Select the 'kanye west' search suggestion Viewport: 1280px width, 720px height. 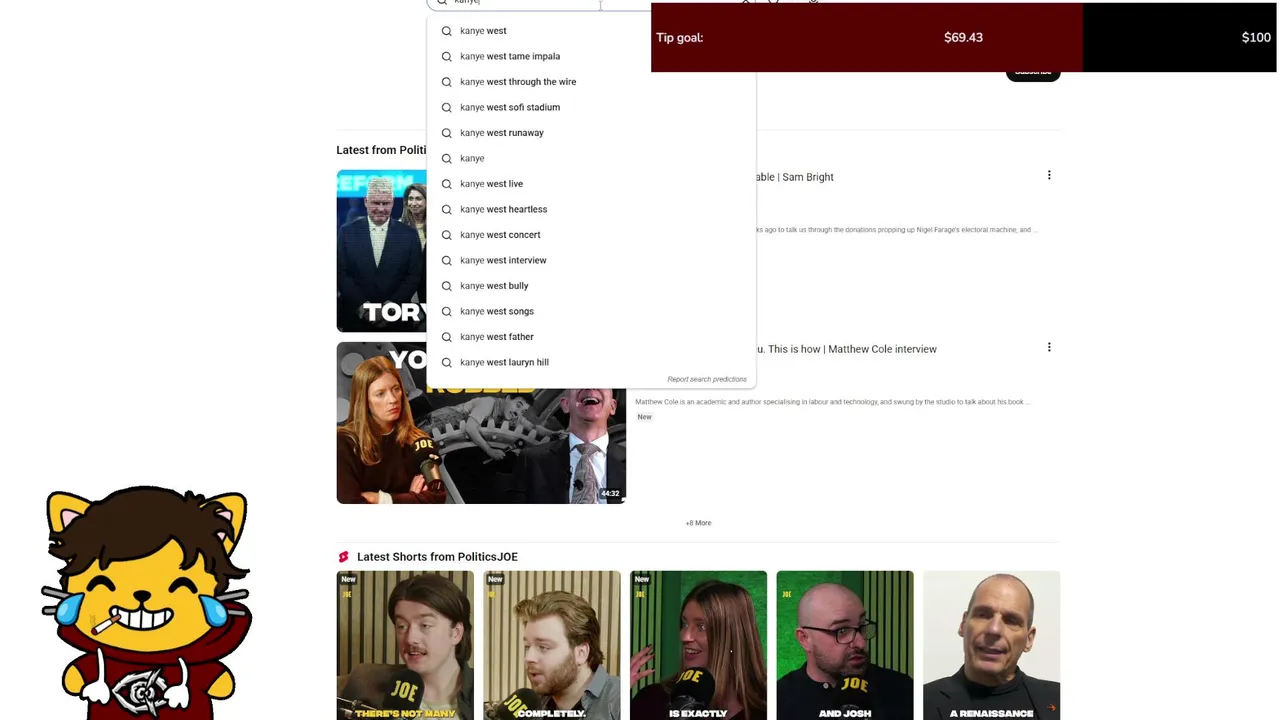point(591,31)
